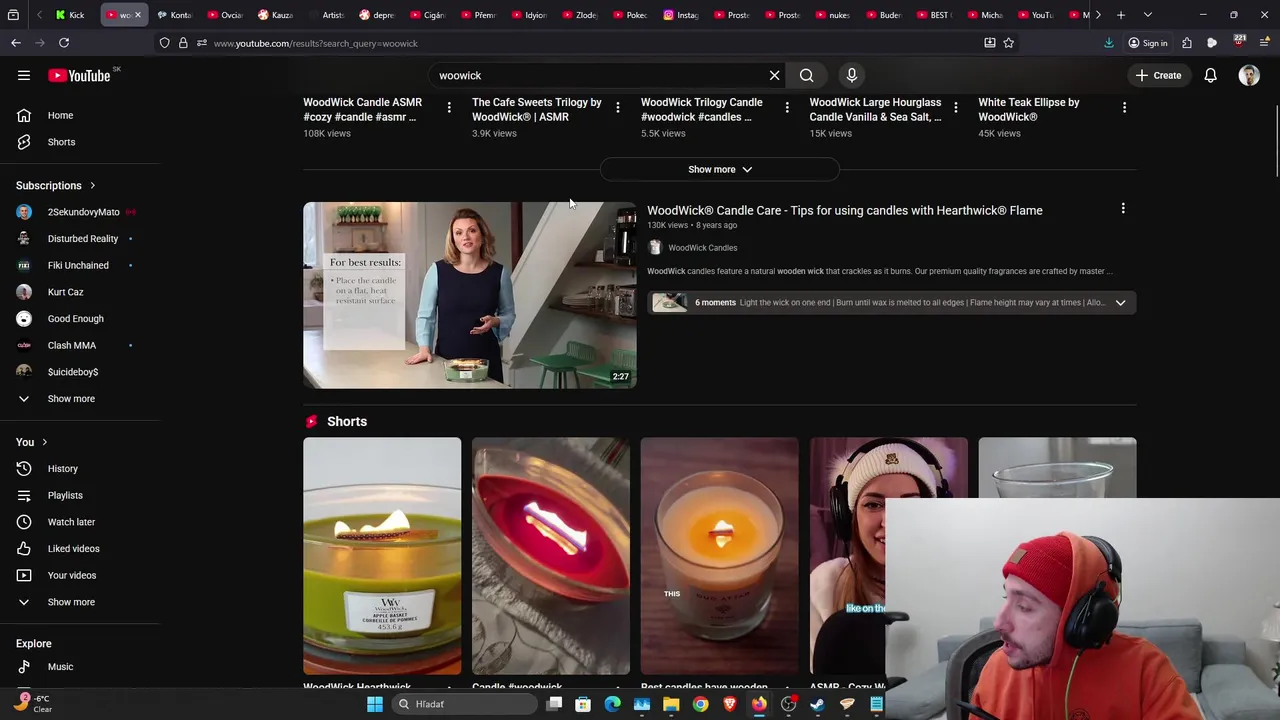Open the red candle Short thumbnail
The image size is (1280, 720).
[551, 556]
